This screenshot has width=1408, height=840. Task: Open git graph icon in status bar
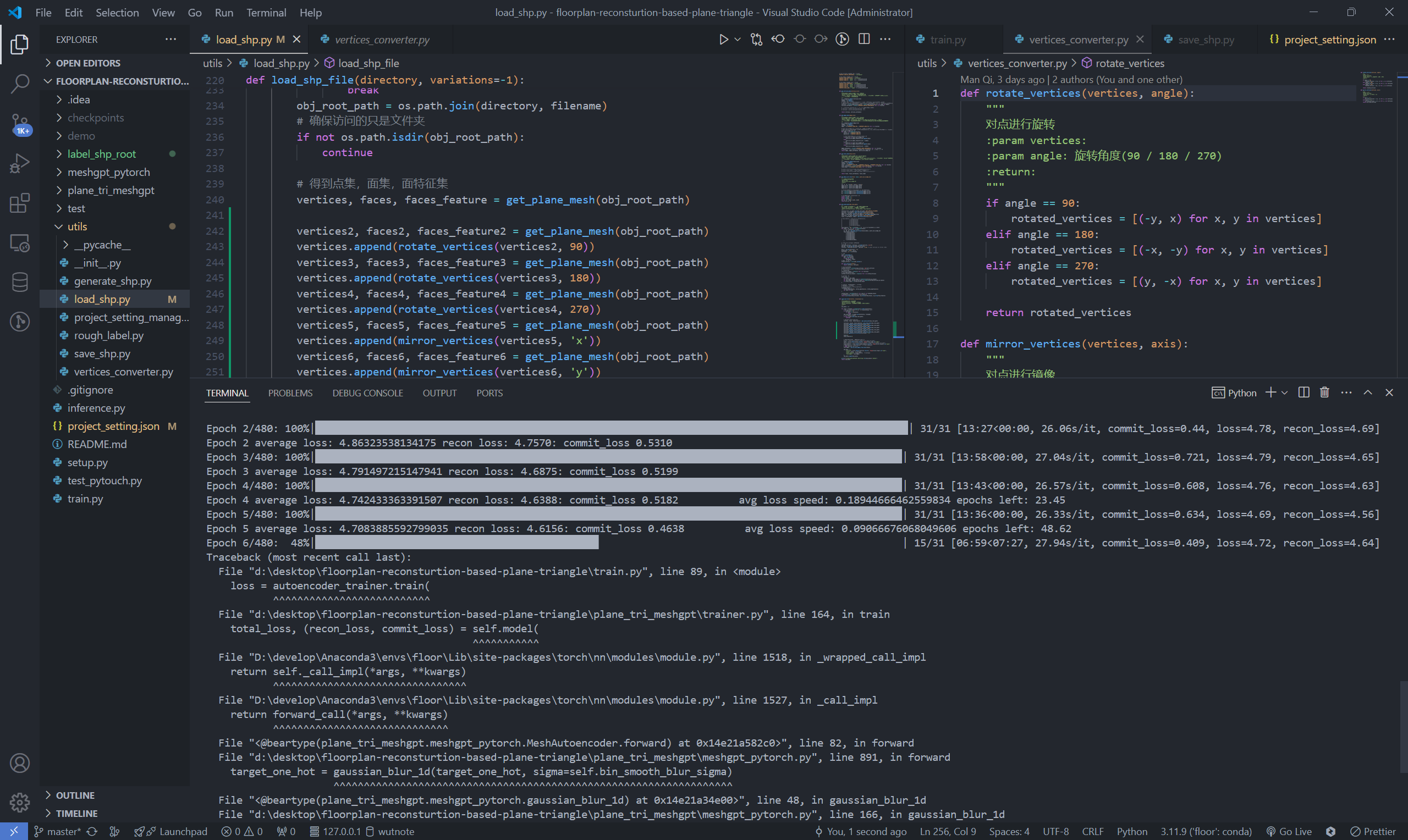tap(114, 832)
